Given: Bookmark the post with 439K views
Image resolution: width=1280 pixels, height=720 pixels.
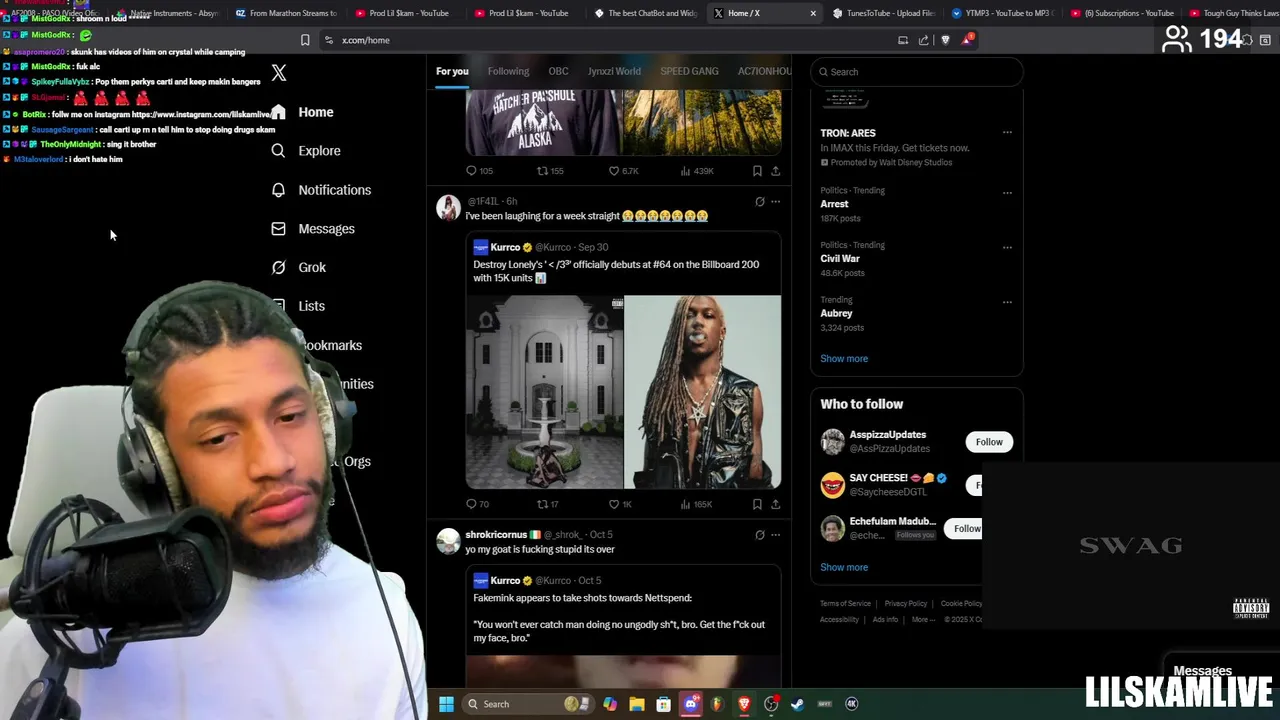Looking at the screenshot, I should pyautogui.click(x=757, y=171).
